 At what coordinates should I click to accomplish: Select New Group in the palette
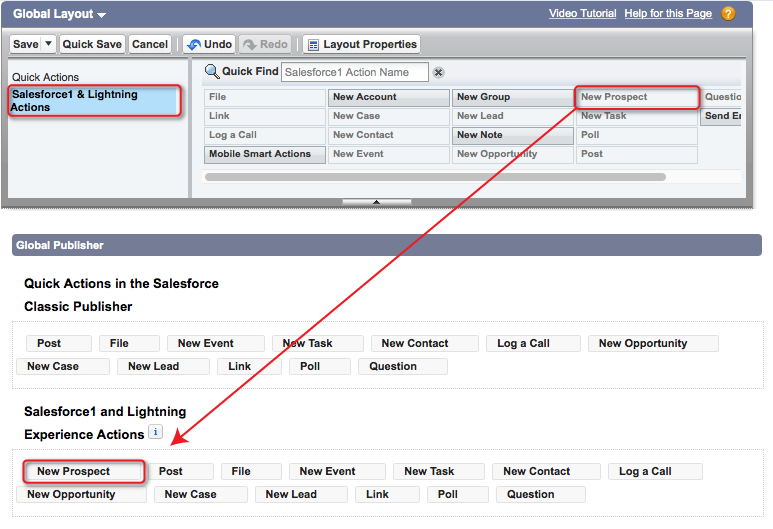[513, 97]
